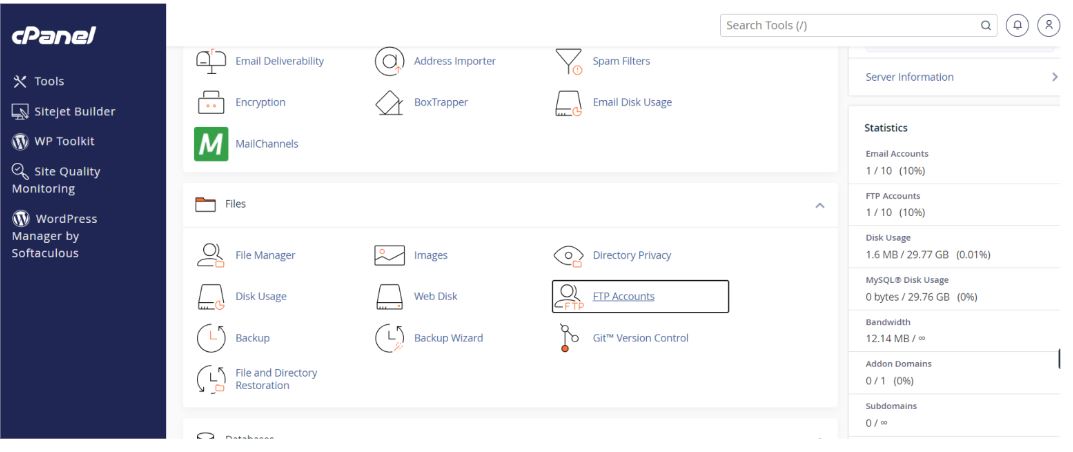Viewport: 1073px width, 452px height.
Task: Click the Addon Domains statistic label
Action: (899, 364)
